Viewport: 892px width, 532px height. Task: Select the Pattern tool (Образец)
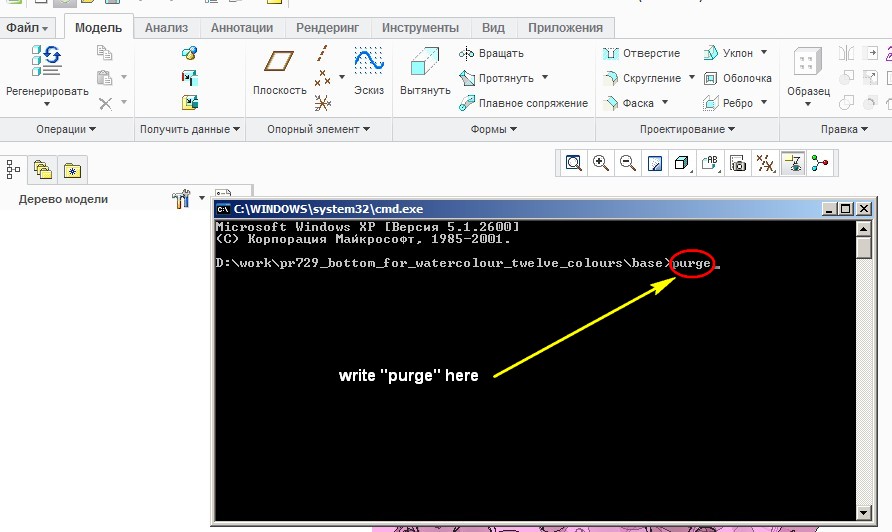pyautogui.click(x=808, y=71)
